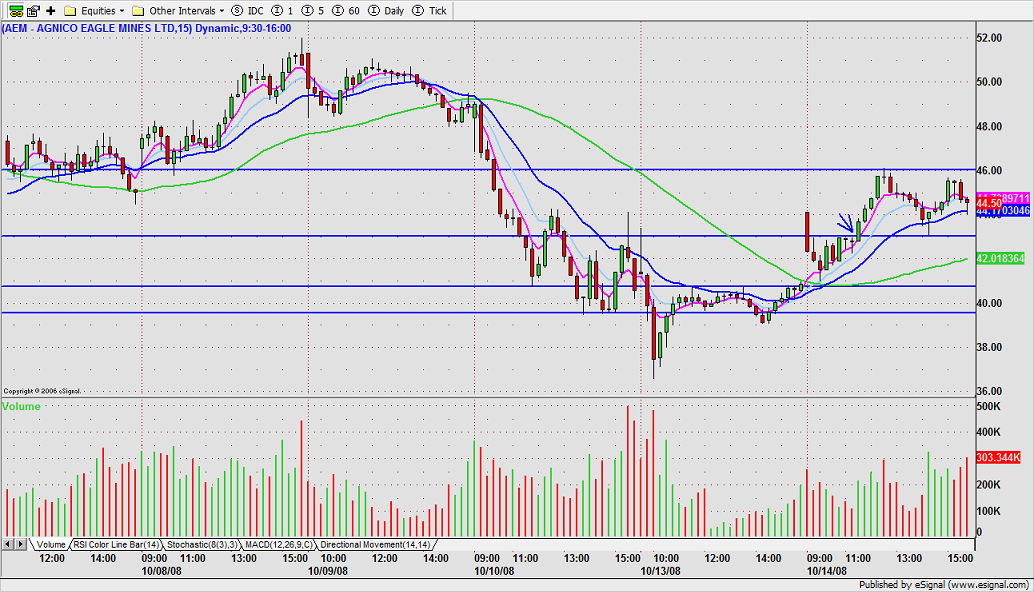The width and height of the screenshot is (1034, 592).
Task: Switch chart to Daily interval
Action: click(x=386, y=11)
